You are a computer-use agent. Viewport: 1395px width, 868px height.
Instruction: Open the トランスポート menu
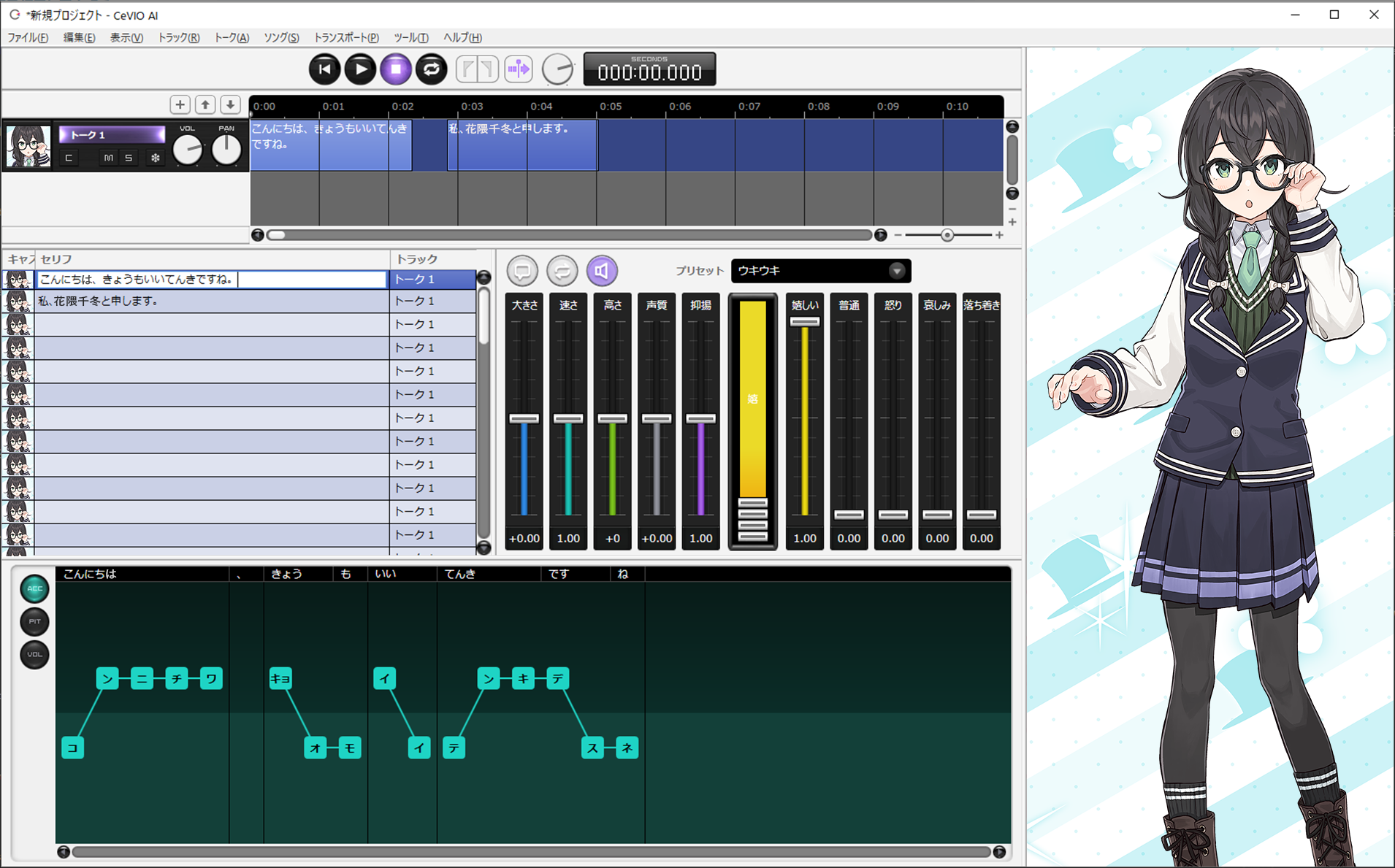tap(346, 37)
